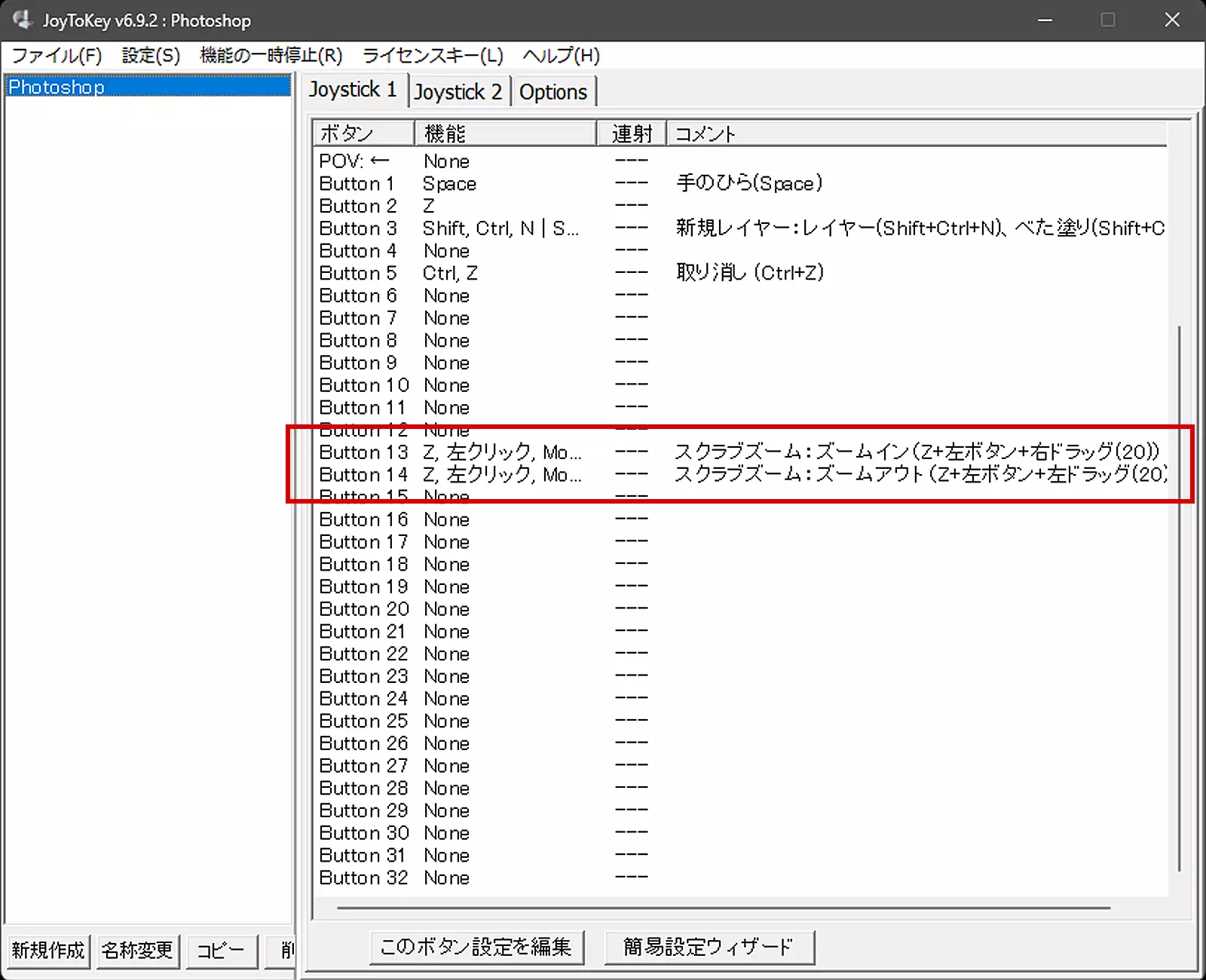Open the ファイル(F) menu

57,56
